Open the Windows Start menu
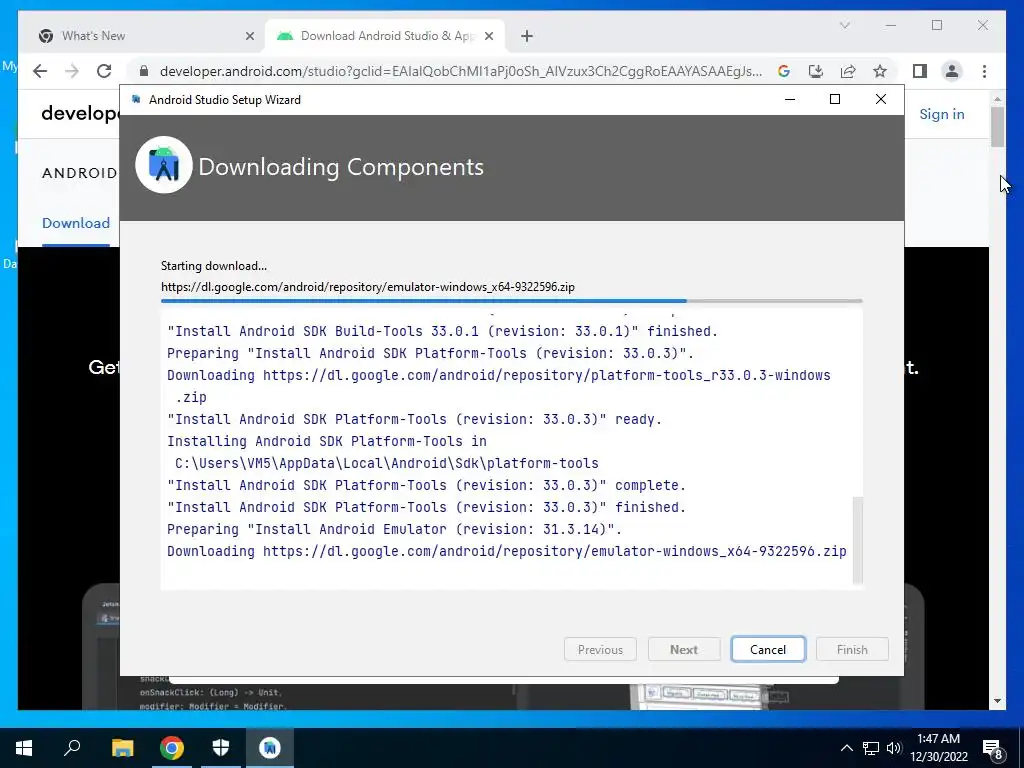The width and height of the screenshot is (1024, 768). point(24,748)
